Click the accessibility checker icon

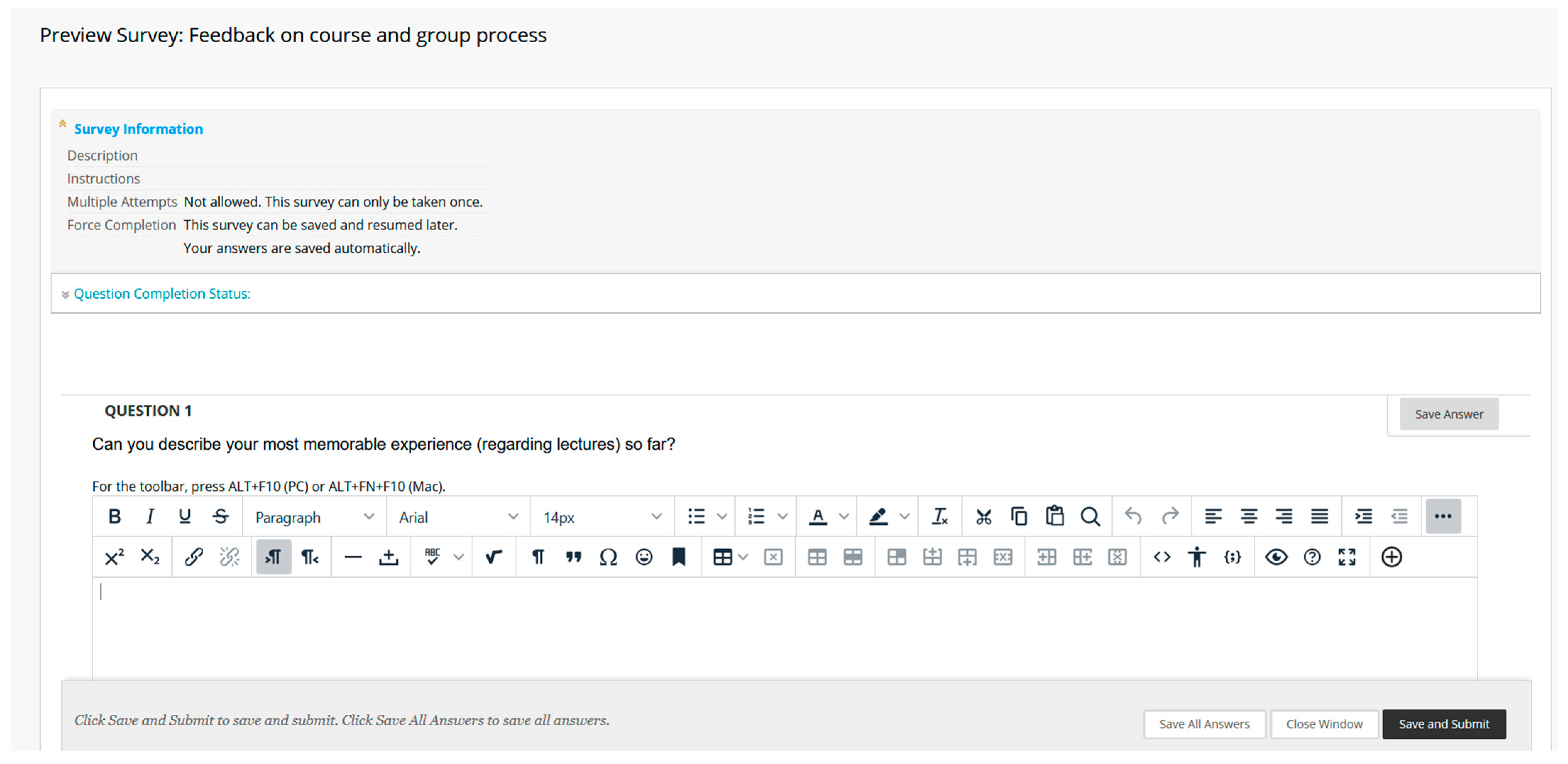[x=1196, y=557]
